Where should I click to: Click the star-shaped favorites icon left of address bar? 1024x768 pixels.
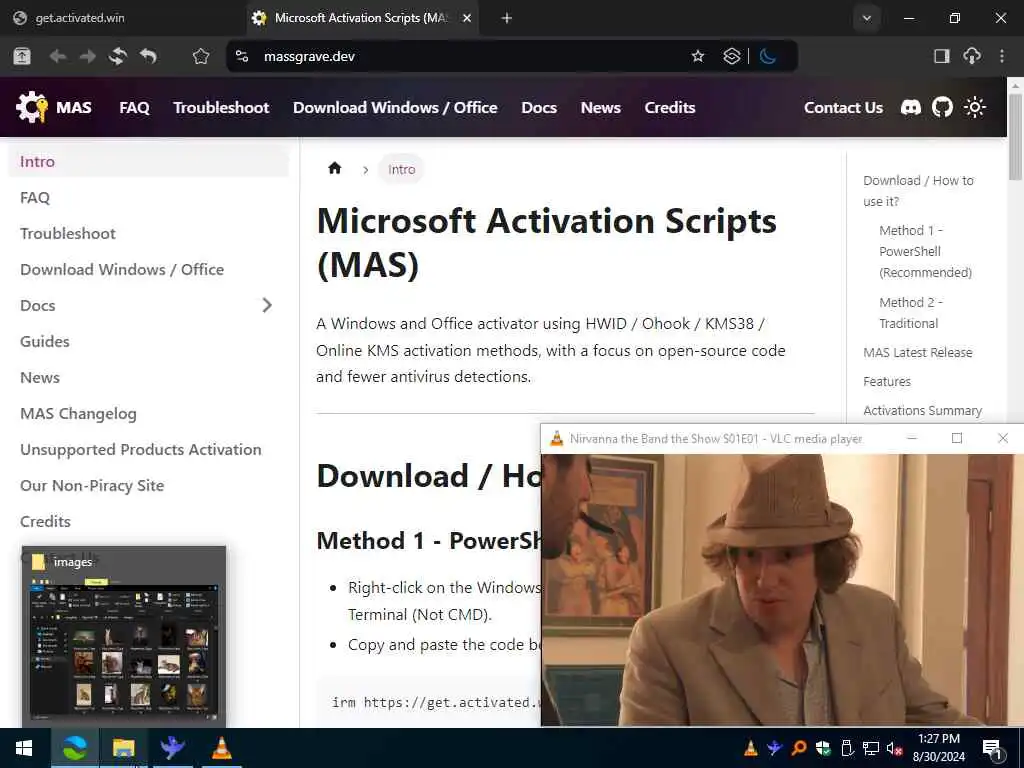[x=200, y=56]
